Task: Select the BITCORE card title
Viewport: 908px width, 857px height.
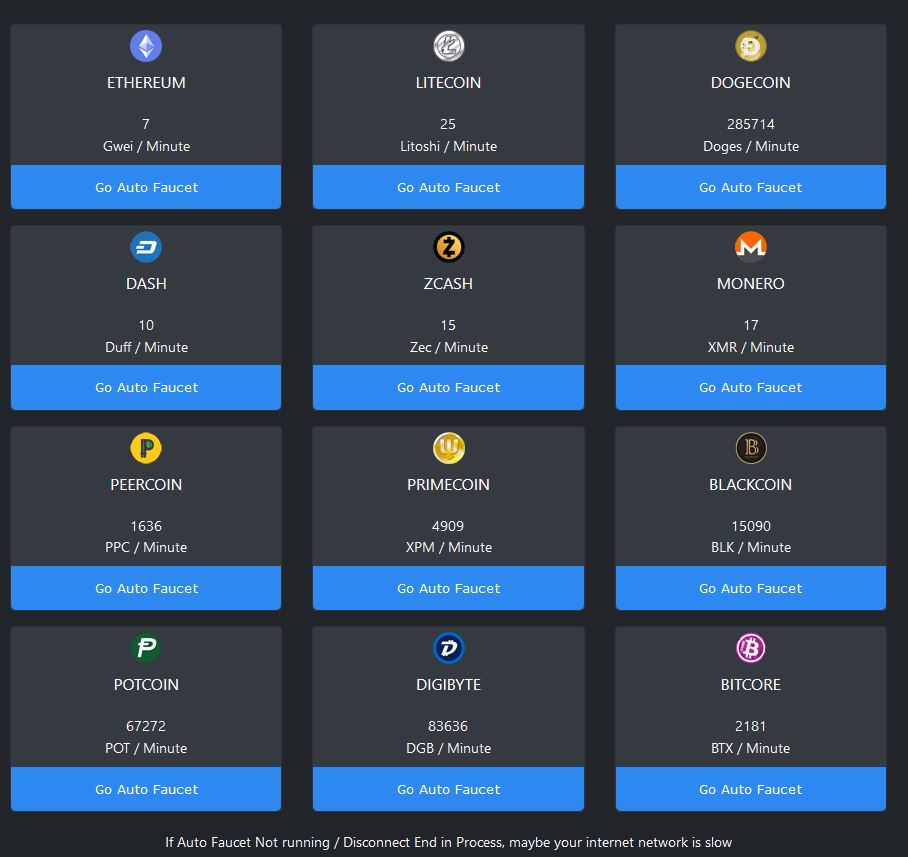Action: [750, 684]
